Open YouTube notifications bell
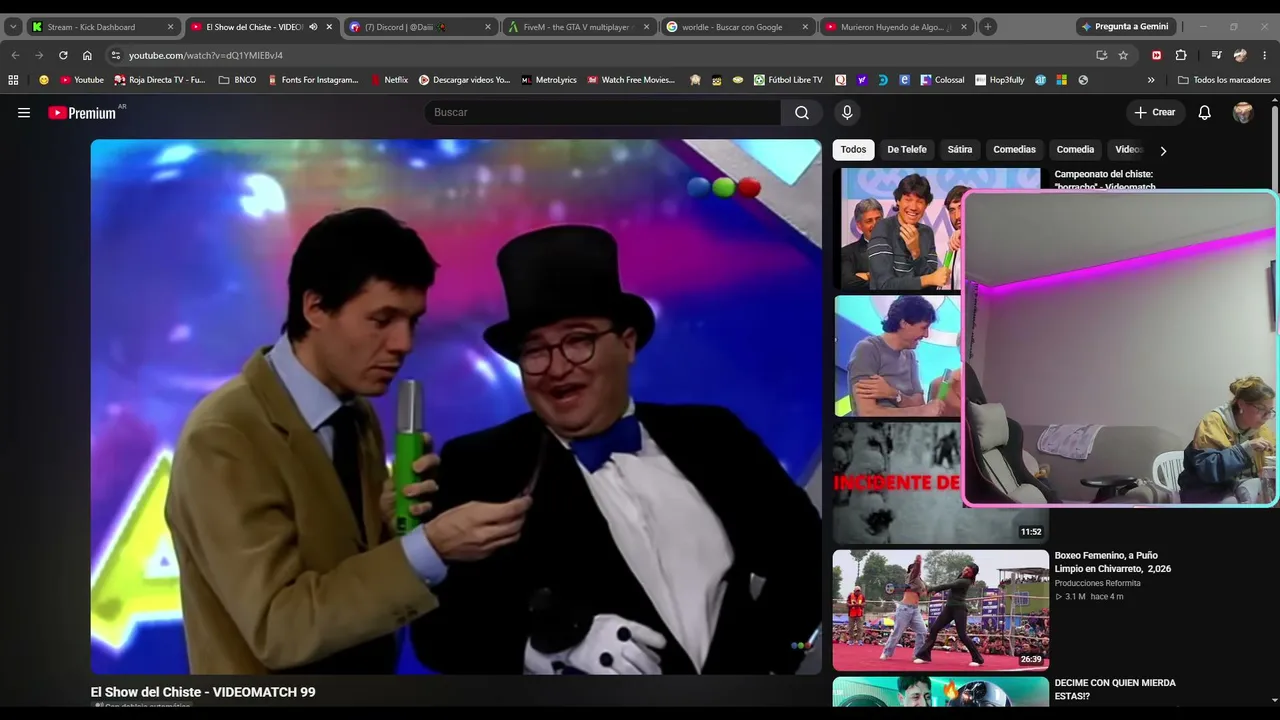Viewport: 1280px width, 720px height. click(1205, 113)
